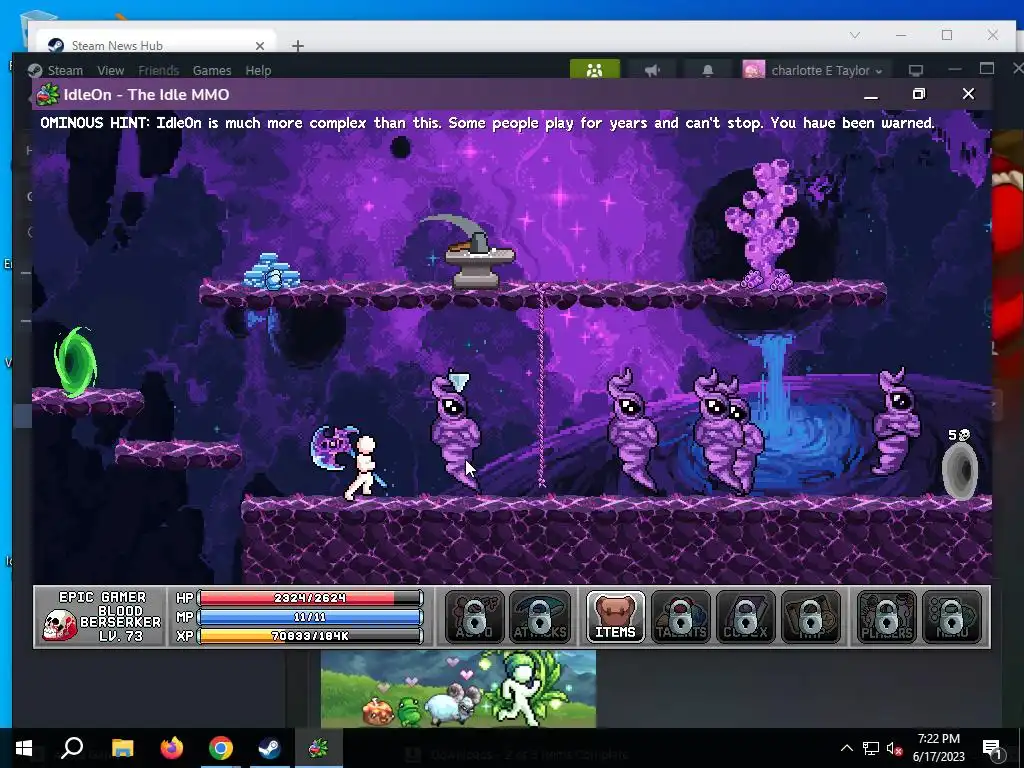Viewport: 1024px width, 768px height.
Task: Open Steam friends green button
Action: click(594, 70)
